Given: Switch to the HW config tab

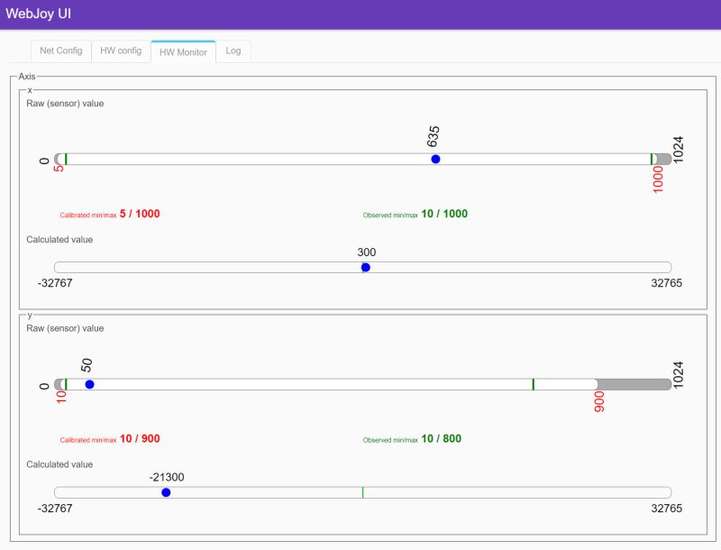Looking at the screenshot, I should click(x=121, y=51).
